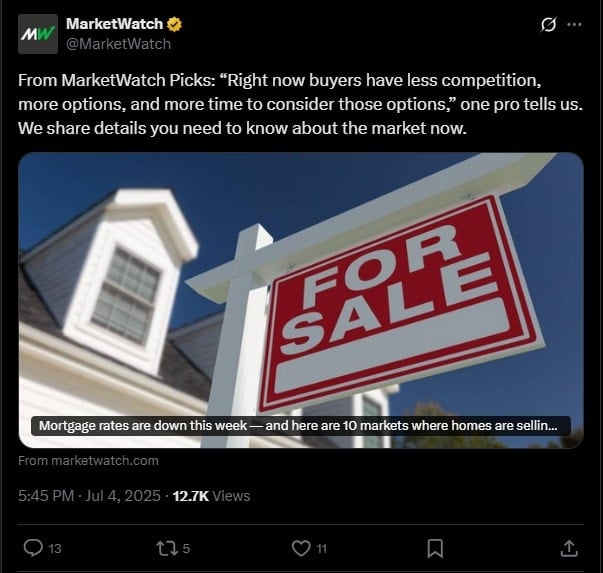Click the tweet text about buyers' competition
The width and height of the screenshot is (603, 573).
(301, 104)
